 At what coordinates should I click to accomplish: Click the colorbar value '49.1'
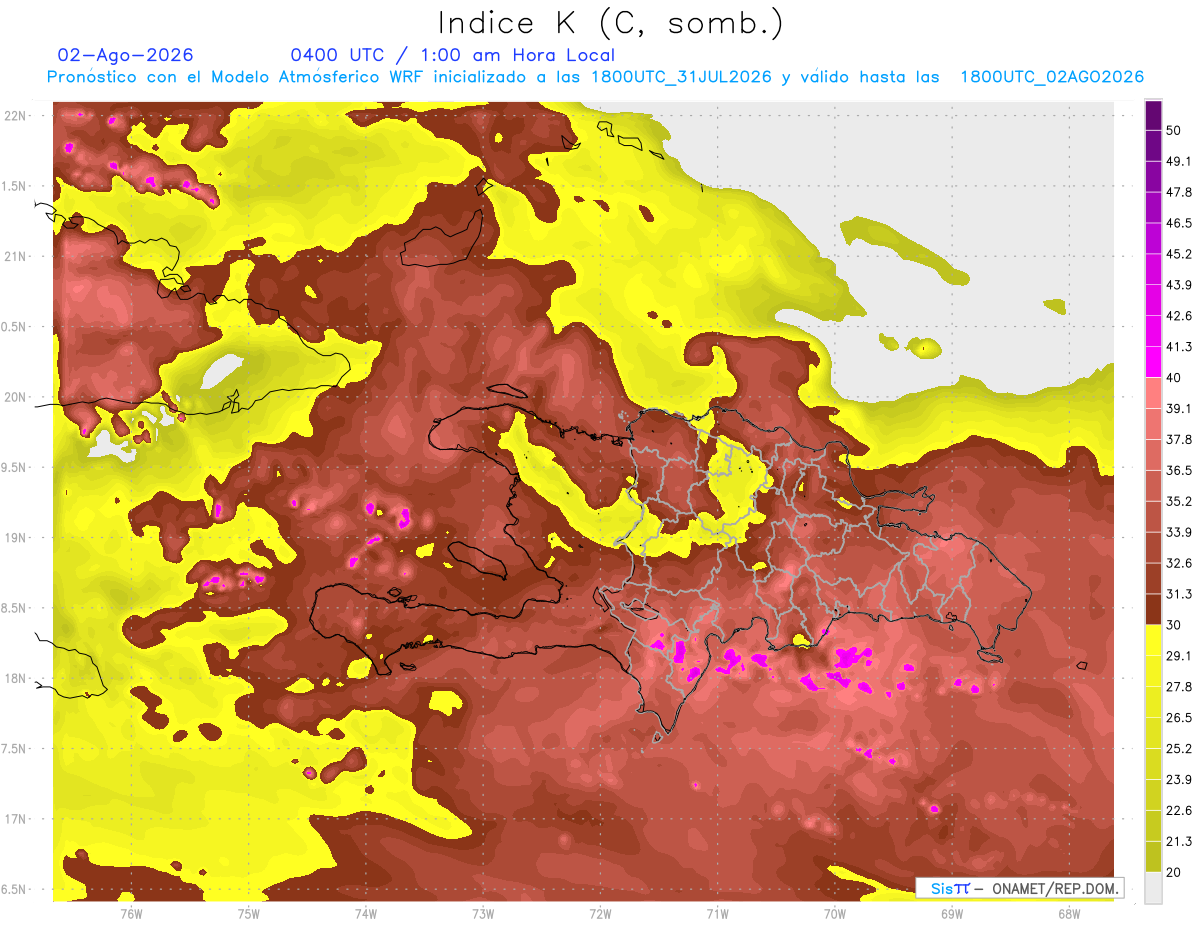(1178, 162)
